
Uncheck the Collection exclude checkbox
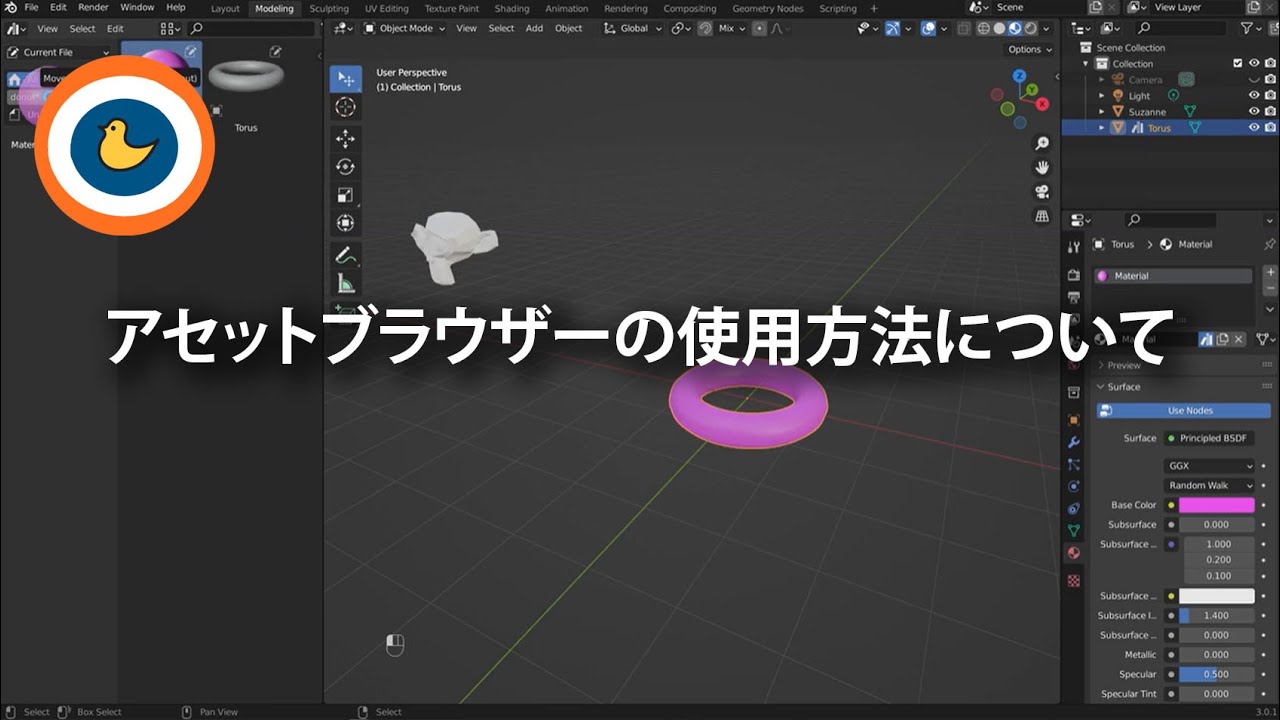[1238, 64]
